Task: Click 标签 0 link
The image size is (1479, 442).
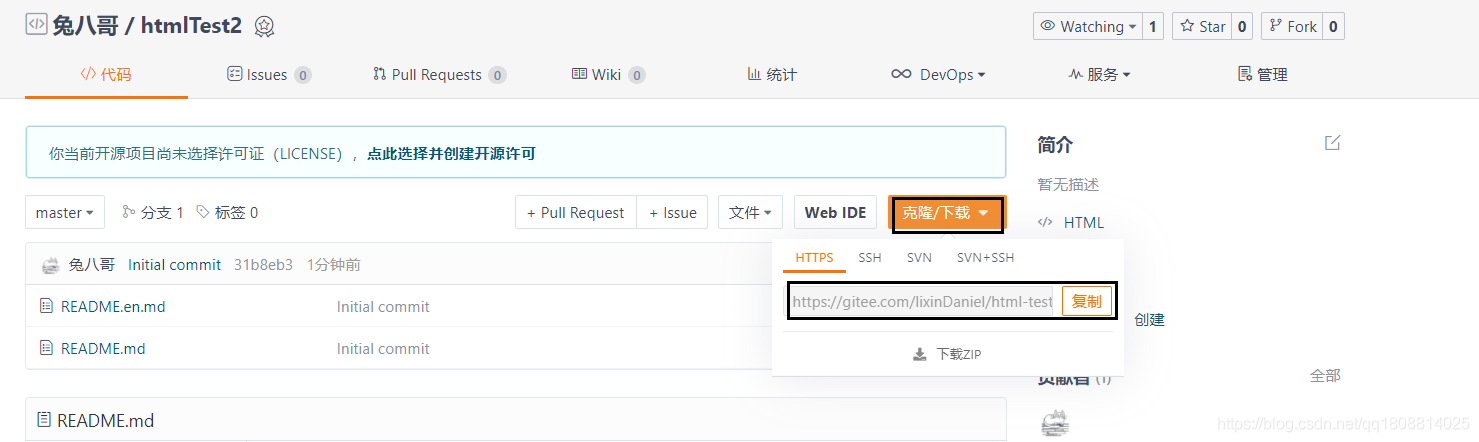Action: pyautogui.click(x=227, y=212)
